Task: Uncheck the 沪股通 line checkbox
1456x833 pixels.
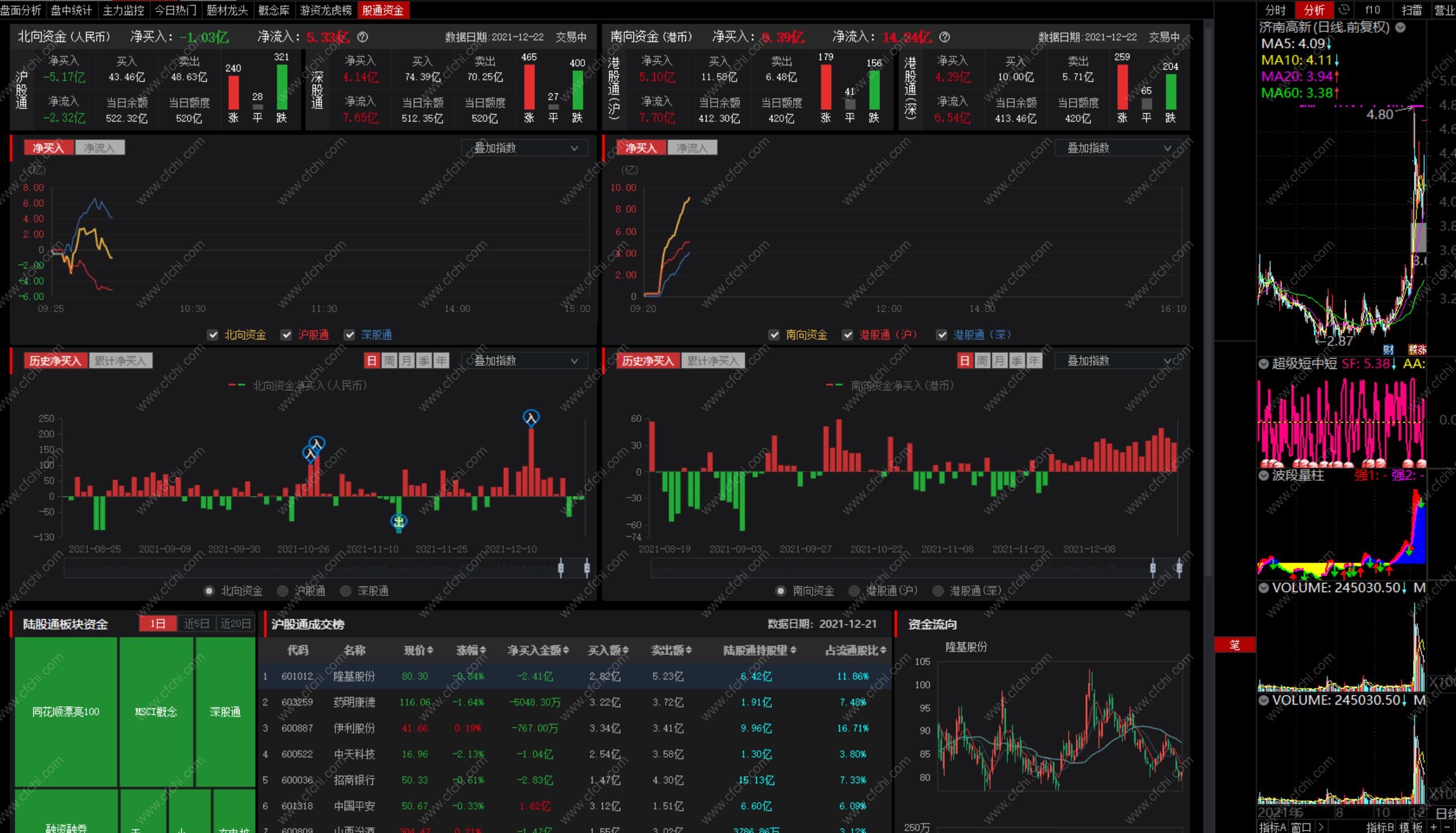Action: tap(286, 335)
